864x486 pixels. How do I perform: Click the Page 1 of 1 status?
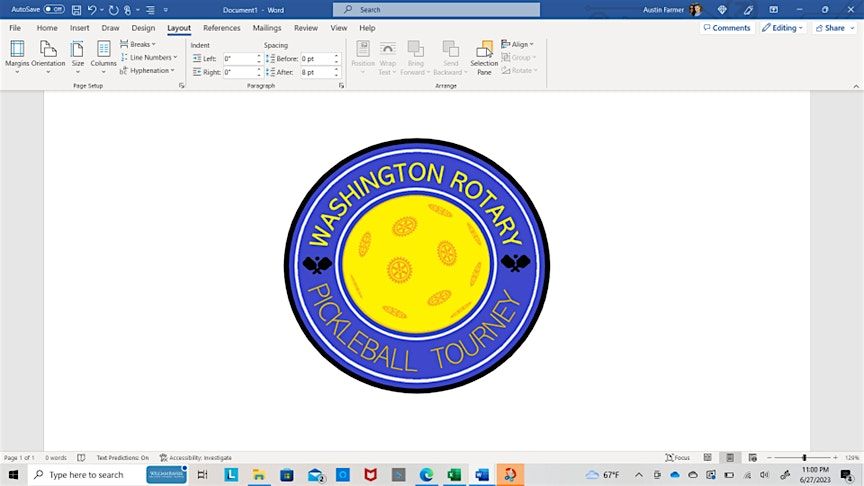tap(19, 457)
